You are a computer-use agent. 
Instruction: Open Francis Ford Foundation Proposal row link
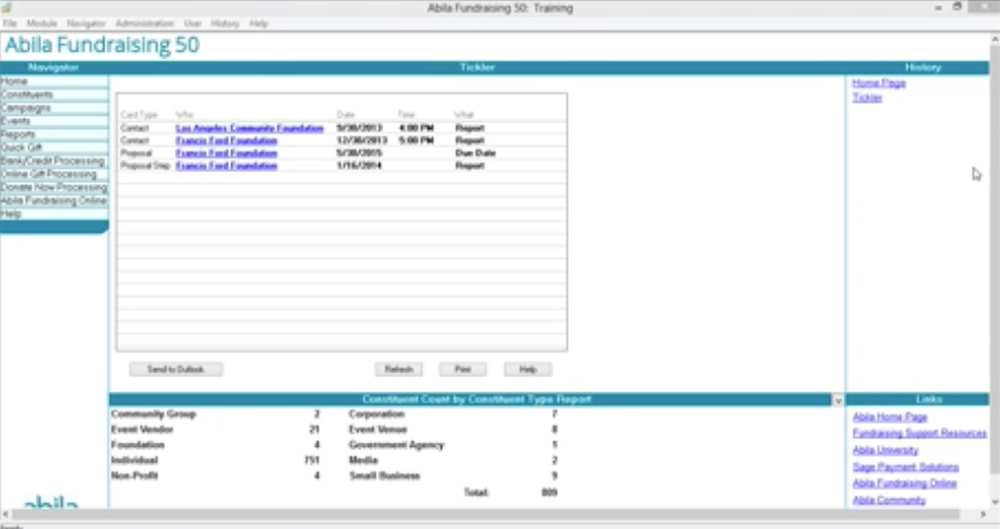tap(226, 153)
